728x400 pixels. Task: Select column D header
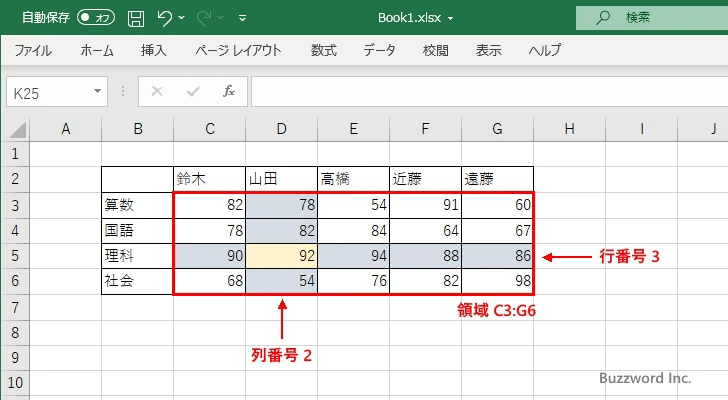click(281, 128)
